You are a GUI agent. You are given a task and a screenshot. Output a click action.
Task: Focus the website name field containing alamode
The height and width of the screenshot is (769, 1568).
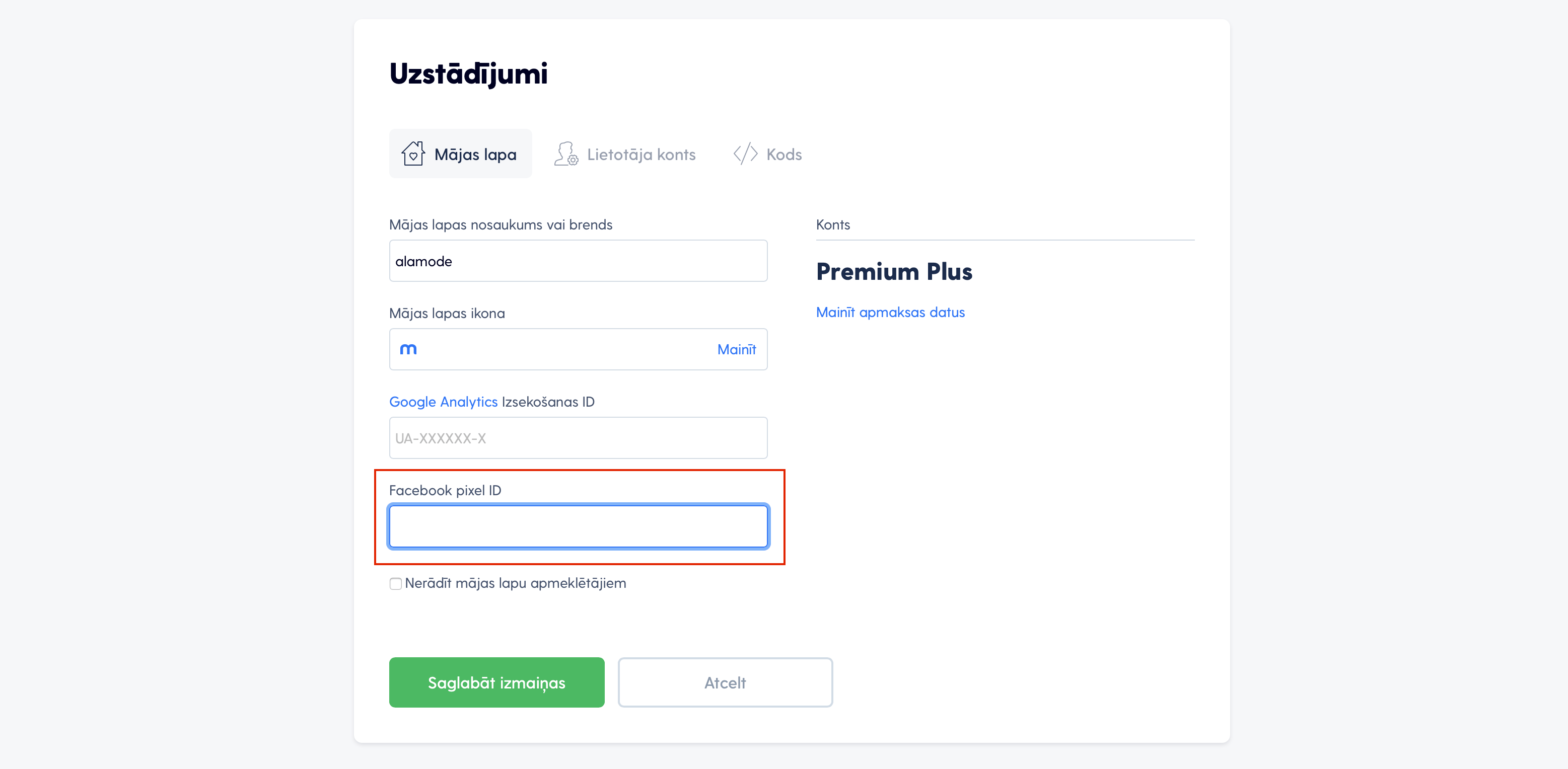[x=578, y=261]
